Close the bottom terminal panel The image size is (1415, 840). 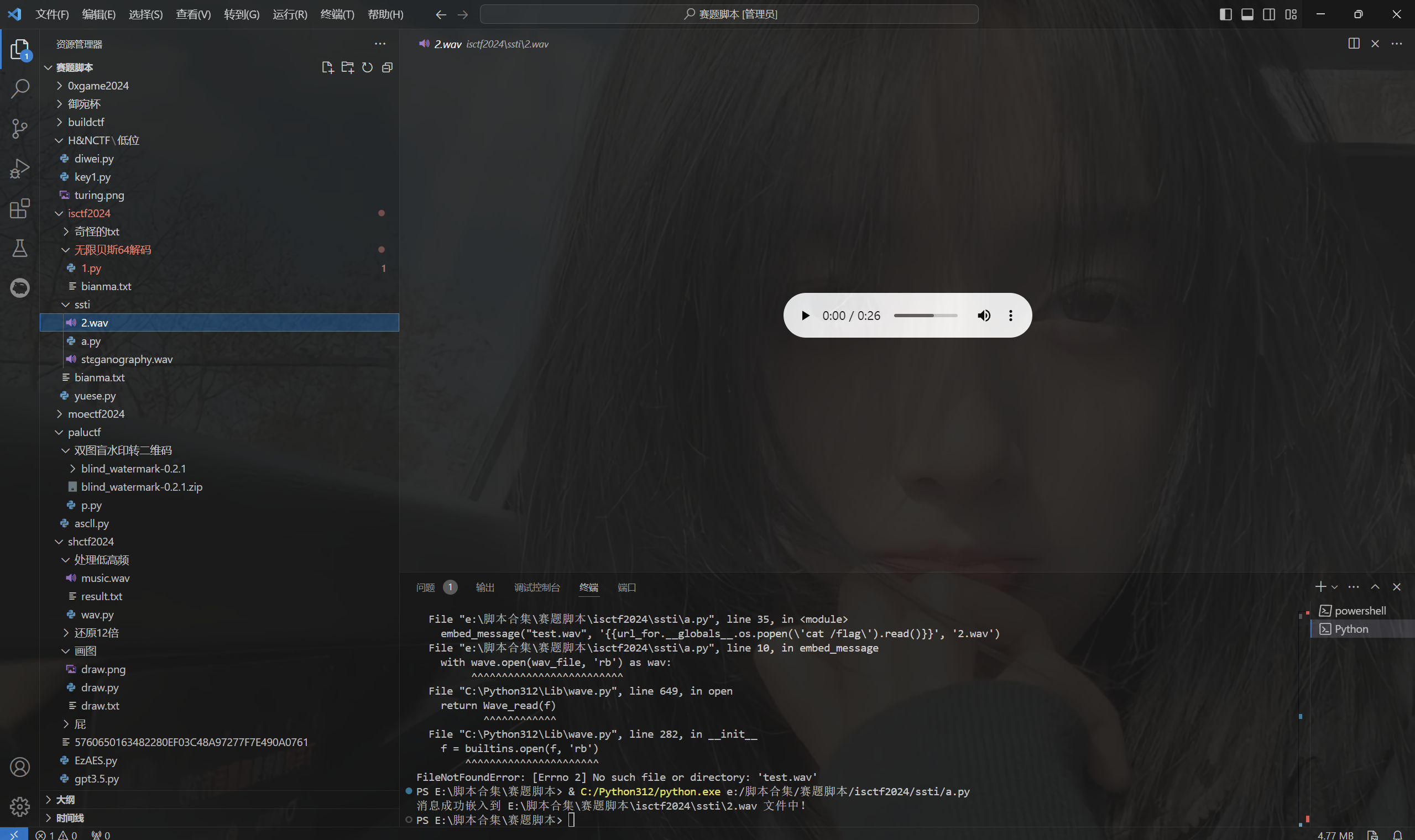tap(1396, 587)
